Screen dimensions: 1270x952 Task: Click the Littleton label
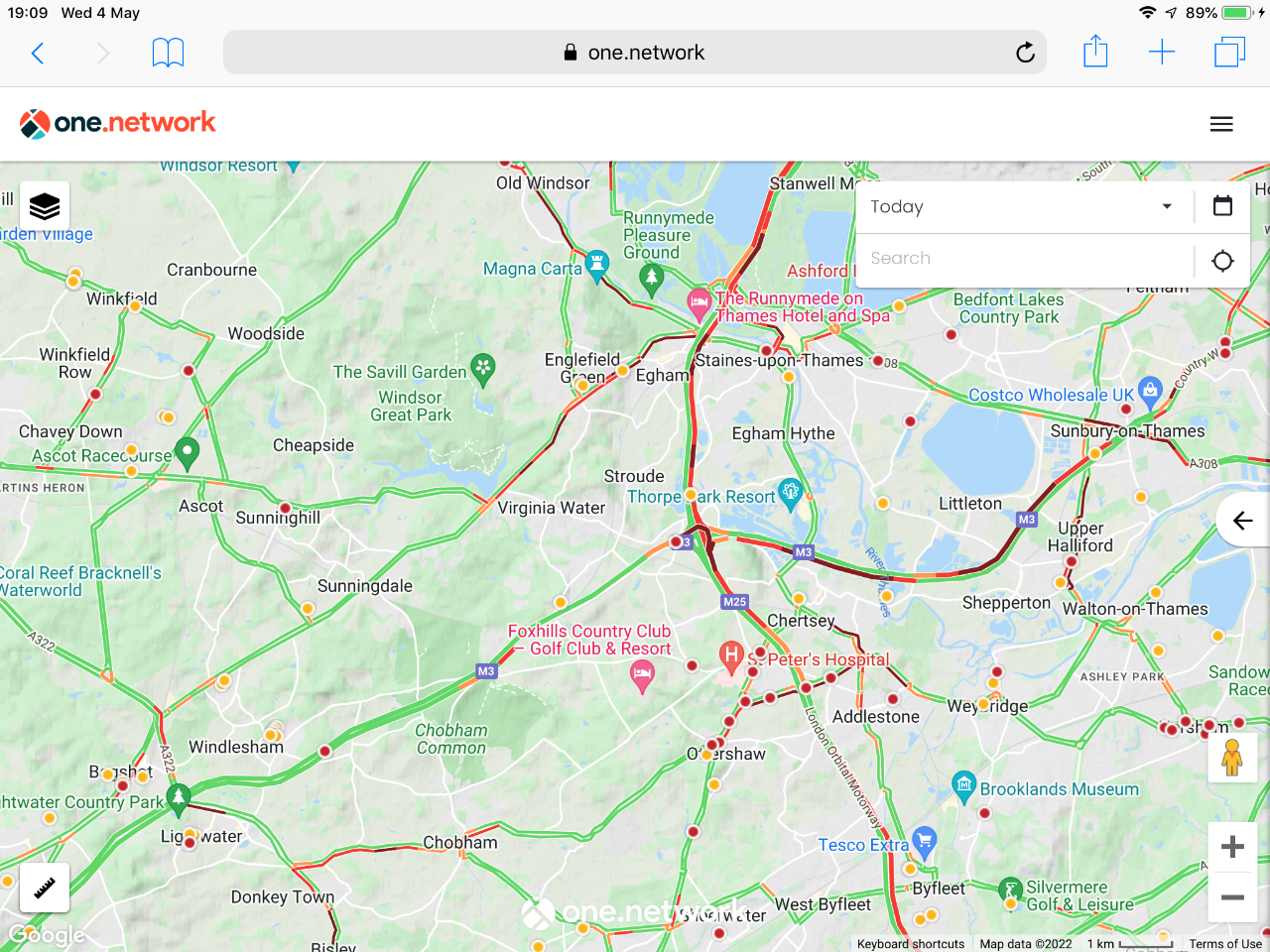970,504
